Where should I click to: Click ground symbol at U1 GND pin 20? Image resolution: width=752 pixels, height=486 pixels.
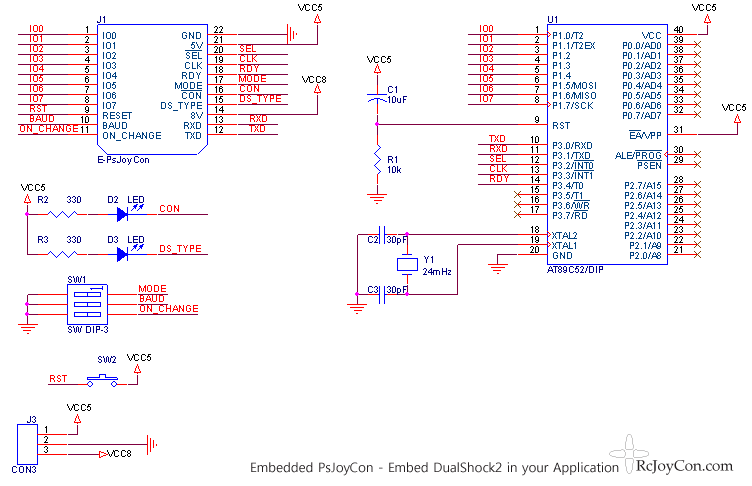click(x=498, y=268)
